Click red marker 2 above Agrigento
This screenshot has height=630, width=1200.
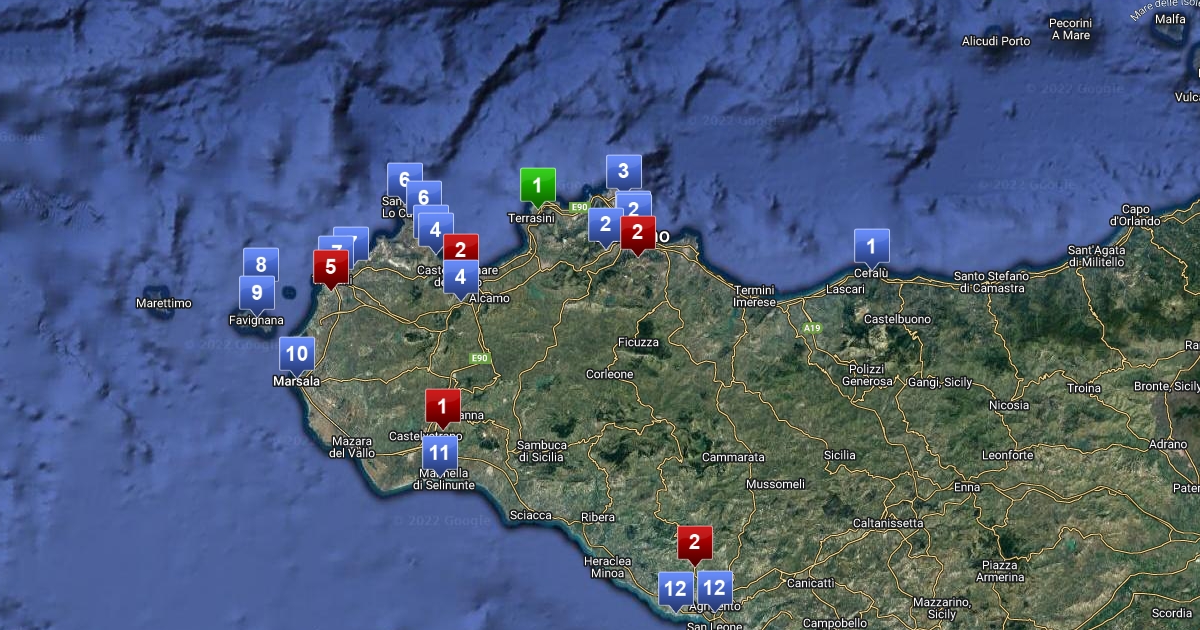pos(694,543)
